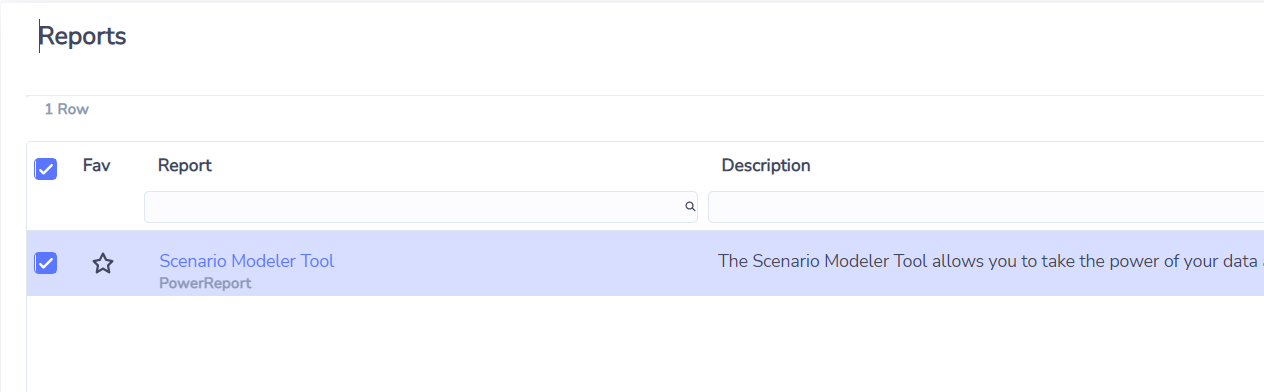The image size is (1264, 392).
Task: Sort by the Report column header
Action: tap(185, 166)
